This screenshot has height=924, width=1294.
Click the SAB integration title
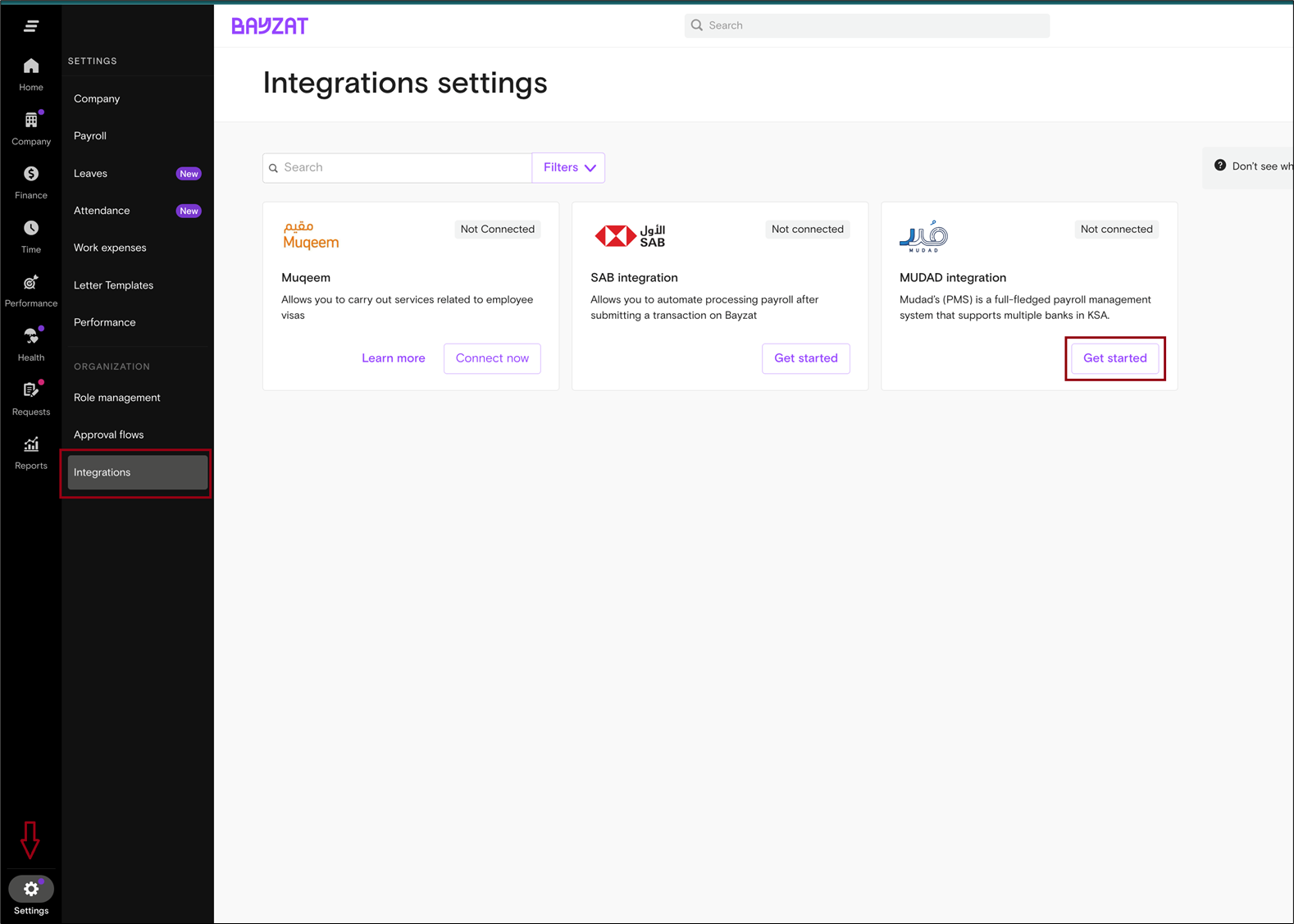[634, 278]
